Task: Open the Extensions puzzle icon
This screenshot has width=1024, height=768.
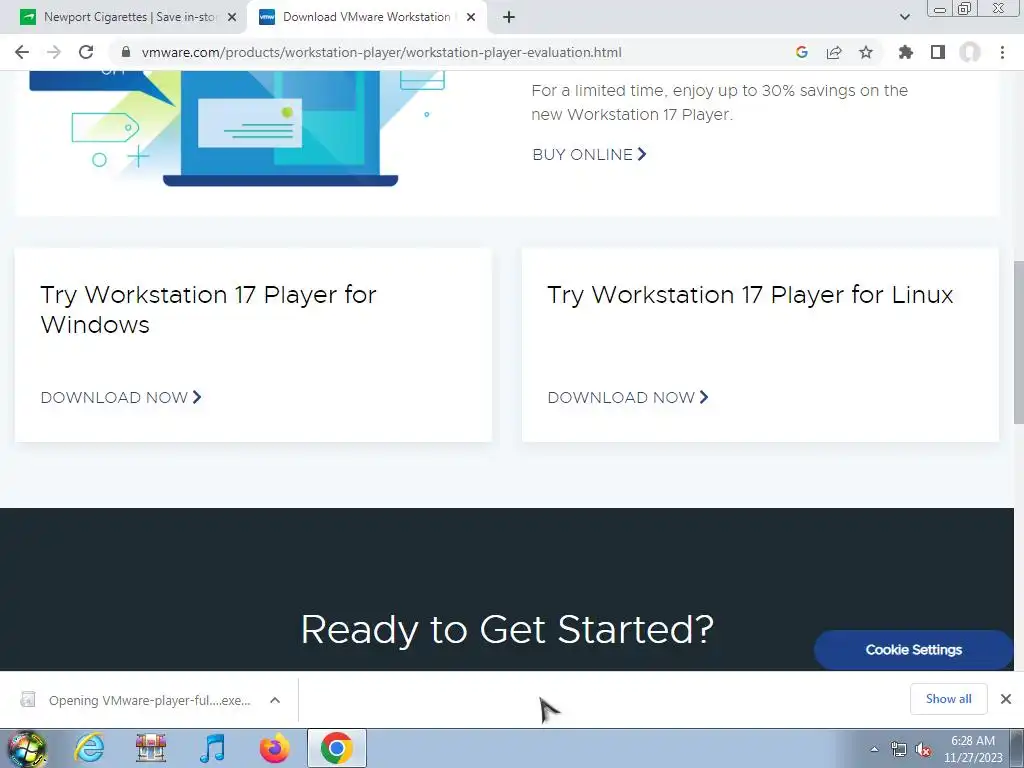Action: 905,52
